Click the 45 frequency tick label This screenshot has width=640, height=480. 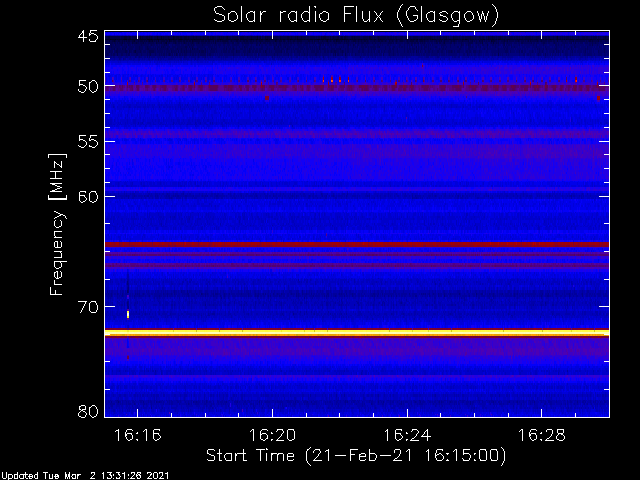(x=88, y=37)
